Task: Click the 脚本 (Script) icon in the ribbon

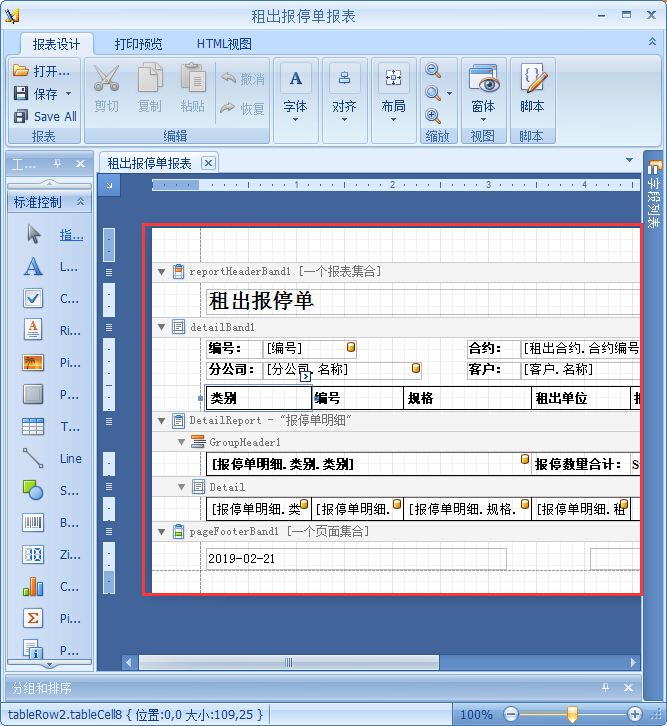Action: coord(532,81)
